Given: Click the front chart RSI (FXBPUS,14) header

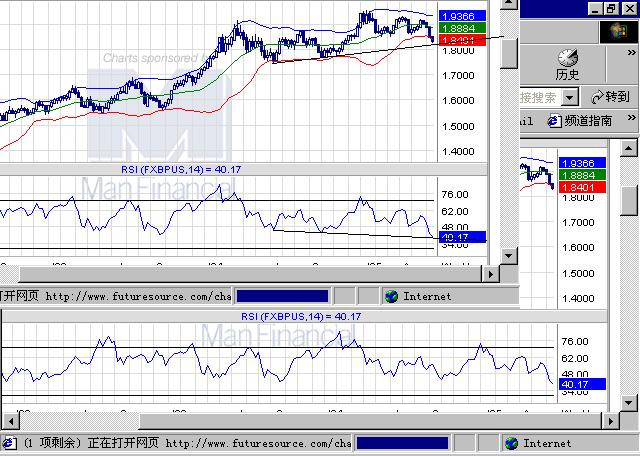Looking at the screenshot, I should [181, 169].
